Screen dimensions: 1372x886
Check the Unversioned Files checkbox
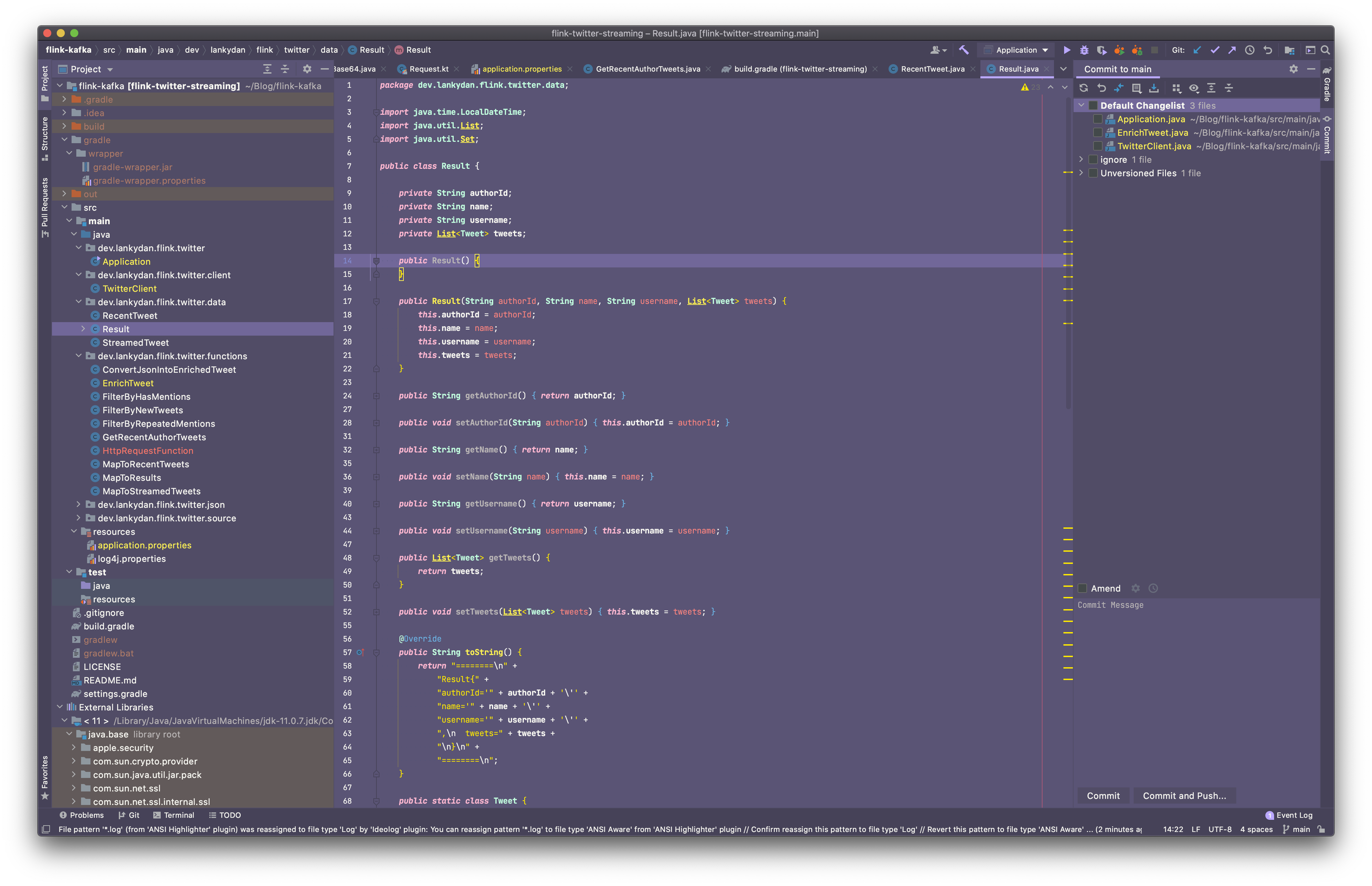1093,173
